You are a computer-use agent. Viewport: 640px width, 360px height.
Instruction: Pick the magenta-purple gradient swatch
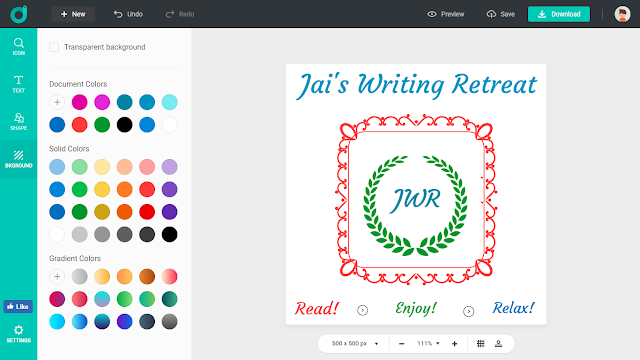pos(57,299)
